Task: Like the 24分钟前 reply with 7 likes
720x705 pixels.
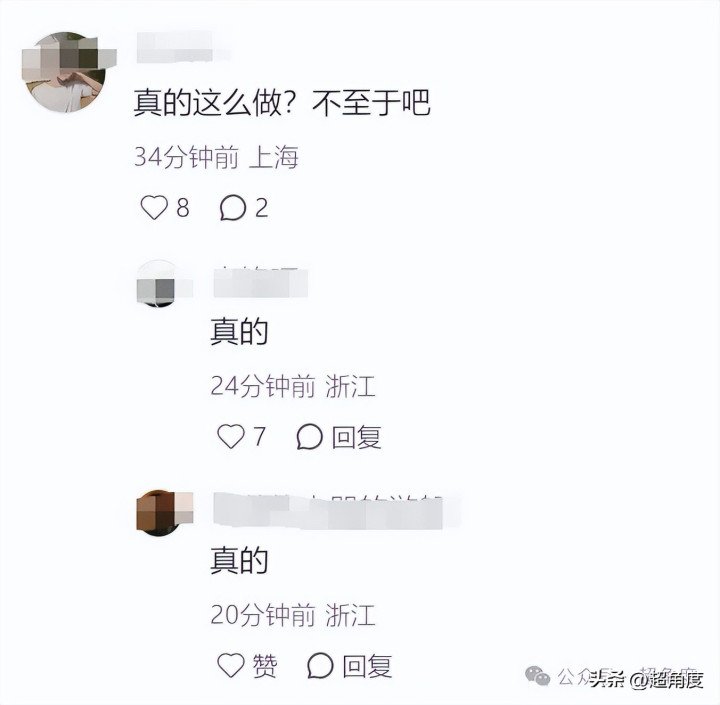Action: point(231,436)
